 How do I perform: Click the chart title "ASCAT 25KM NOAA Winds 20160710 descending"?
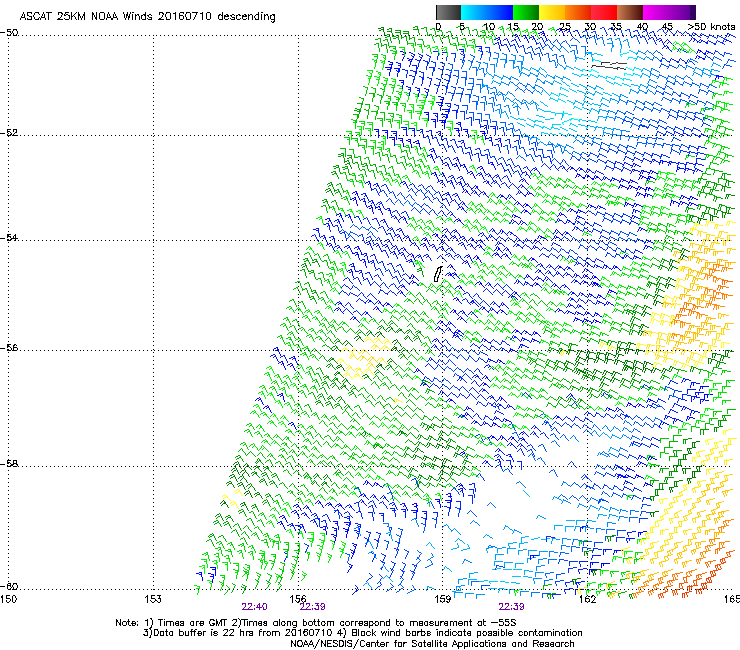(x=147, y=16)
